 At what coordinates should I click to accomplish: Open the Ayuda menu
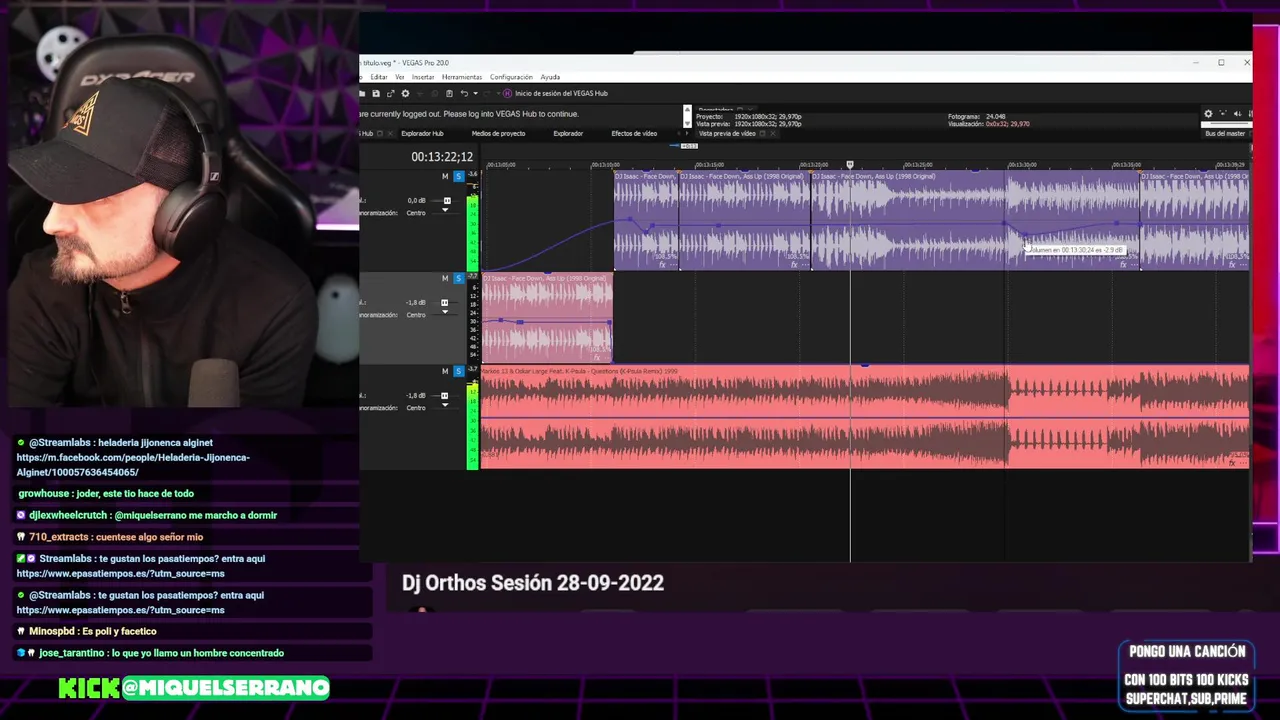pyautogui.click(x=550, y=77)
